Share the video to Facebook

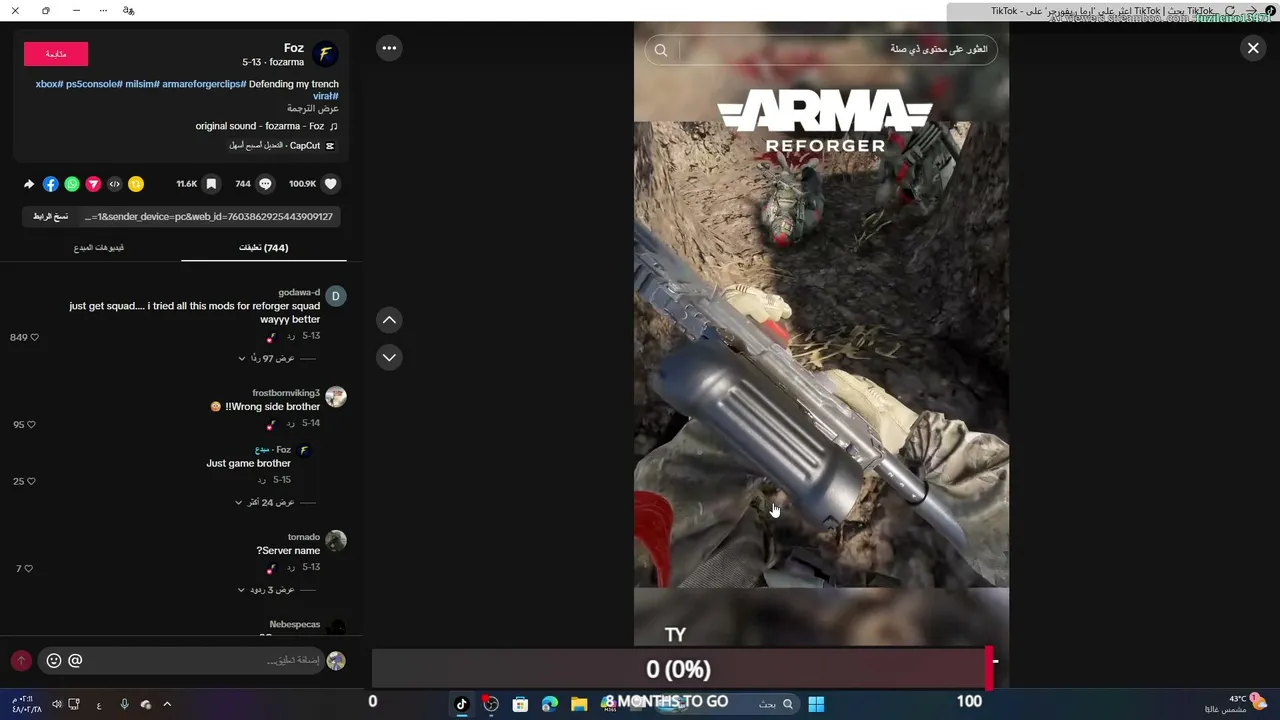(x=51, y=184)
